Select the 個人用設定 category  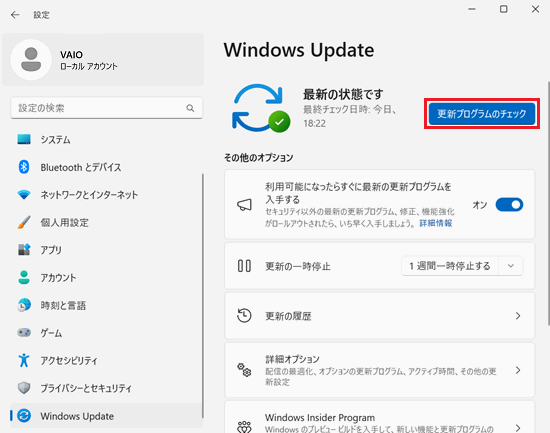coord(106,222)
